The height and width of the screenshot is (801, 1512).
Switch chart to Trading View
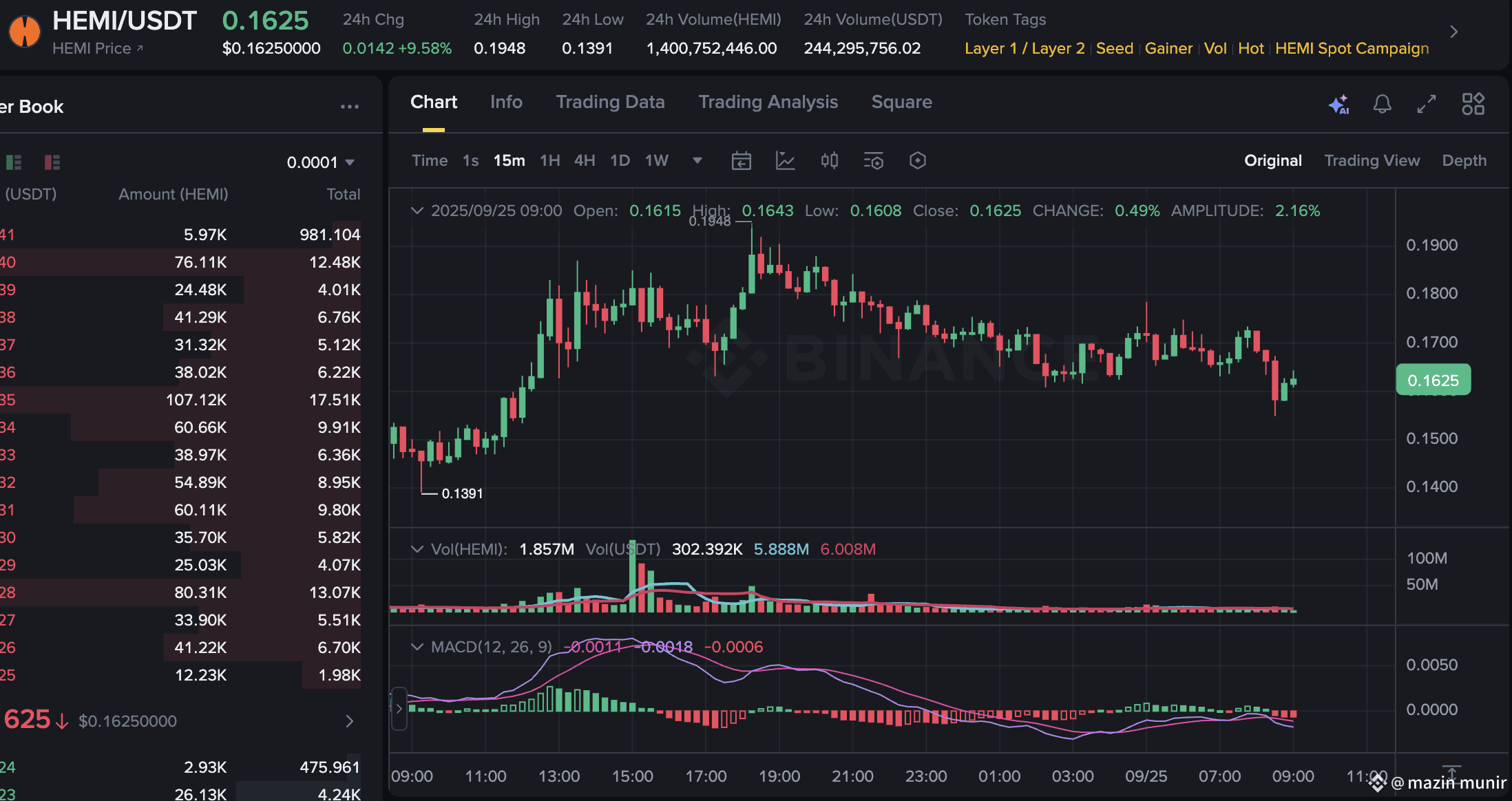[1372, 161]
